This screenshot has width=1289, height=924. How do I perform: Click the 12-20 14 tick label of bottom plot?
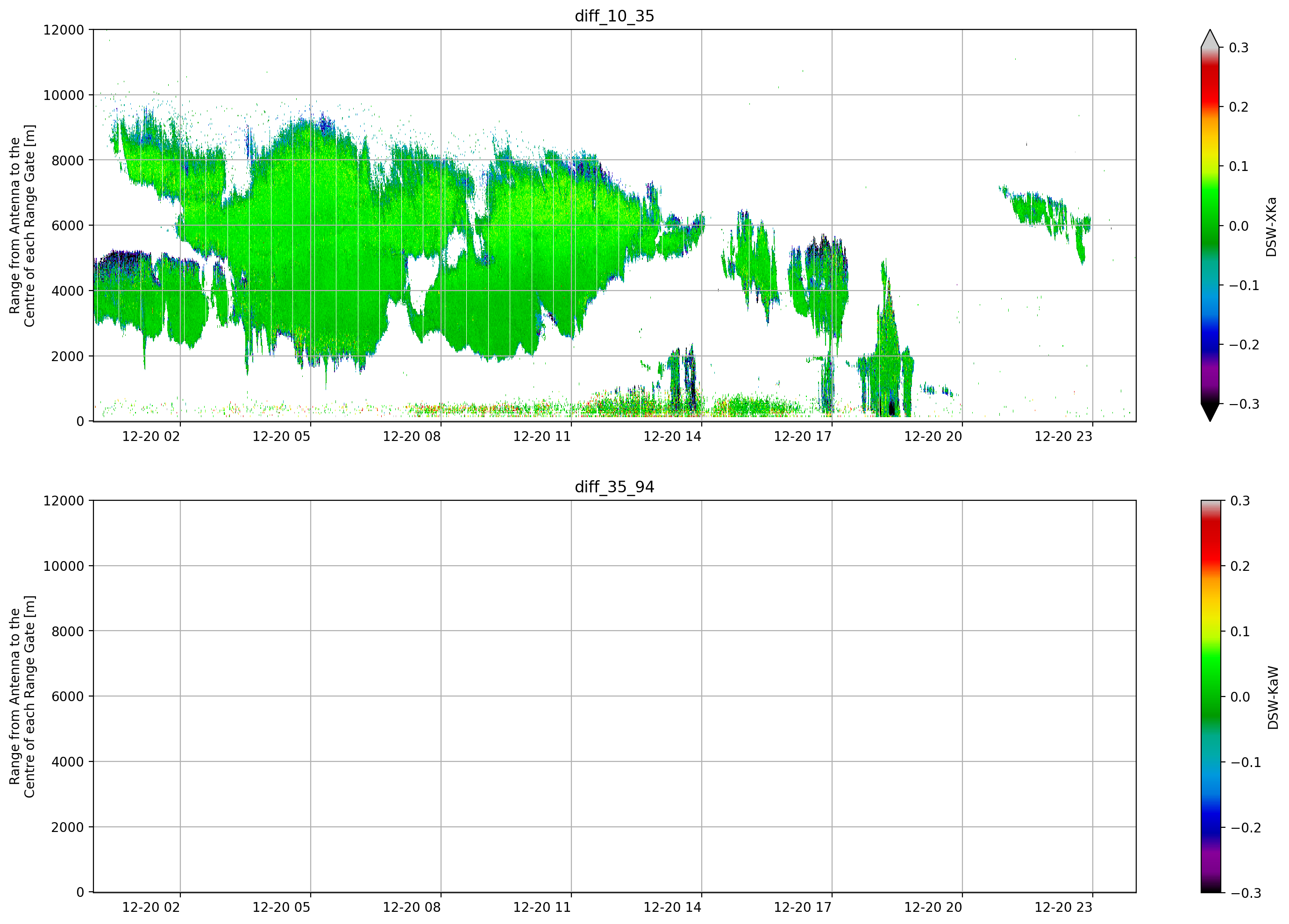coord(672,908)
